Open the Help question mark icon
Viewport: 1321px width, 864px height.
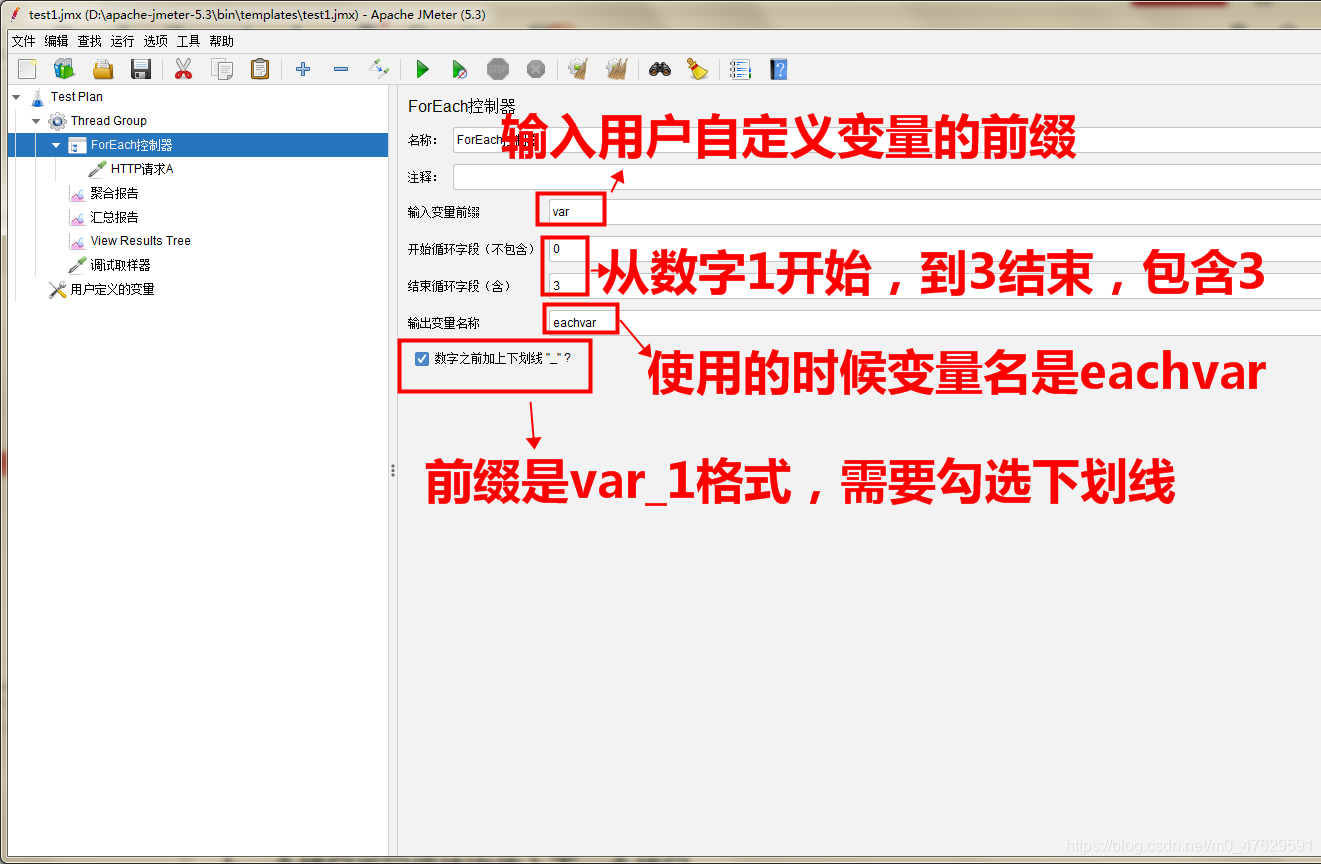(x=779, y=69)
